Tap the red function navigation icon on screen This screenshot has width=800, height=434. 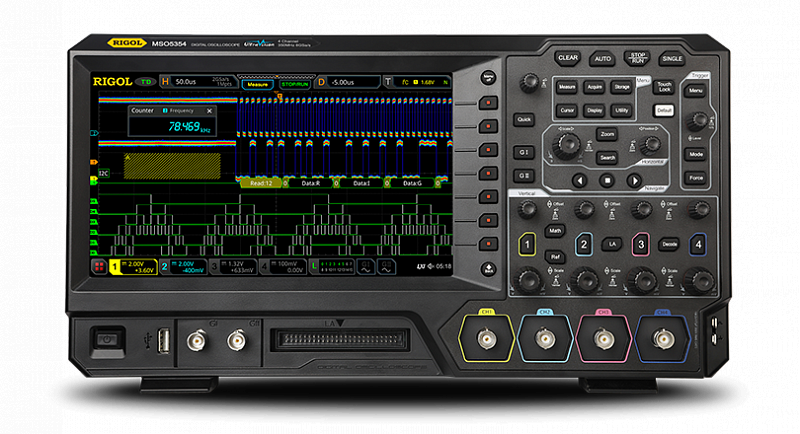pyautogui.click(x=99, y=267)
